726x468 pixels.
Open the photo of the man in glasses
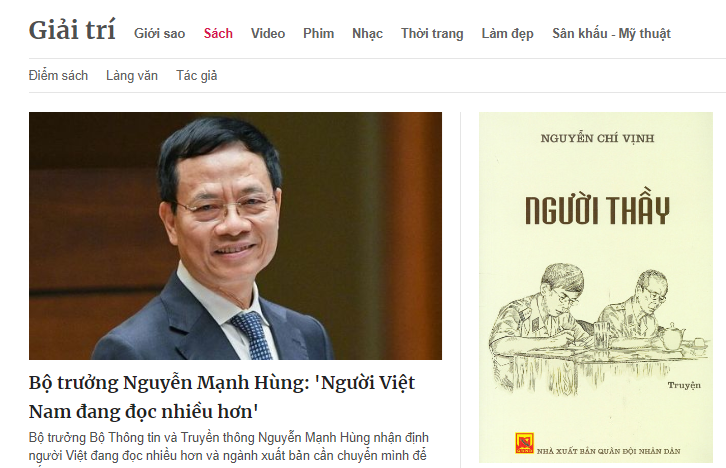pos(235,236)
